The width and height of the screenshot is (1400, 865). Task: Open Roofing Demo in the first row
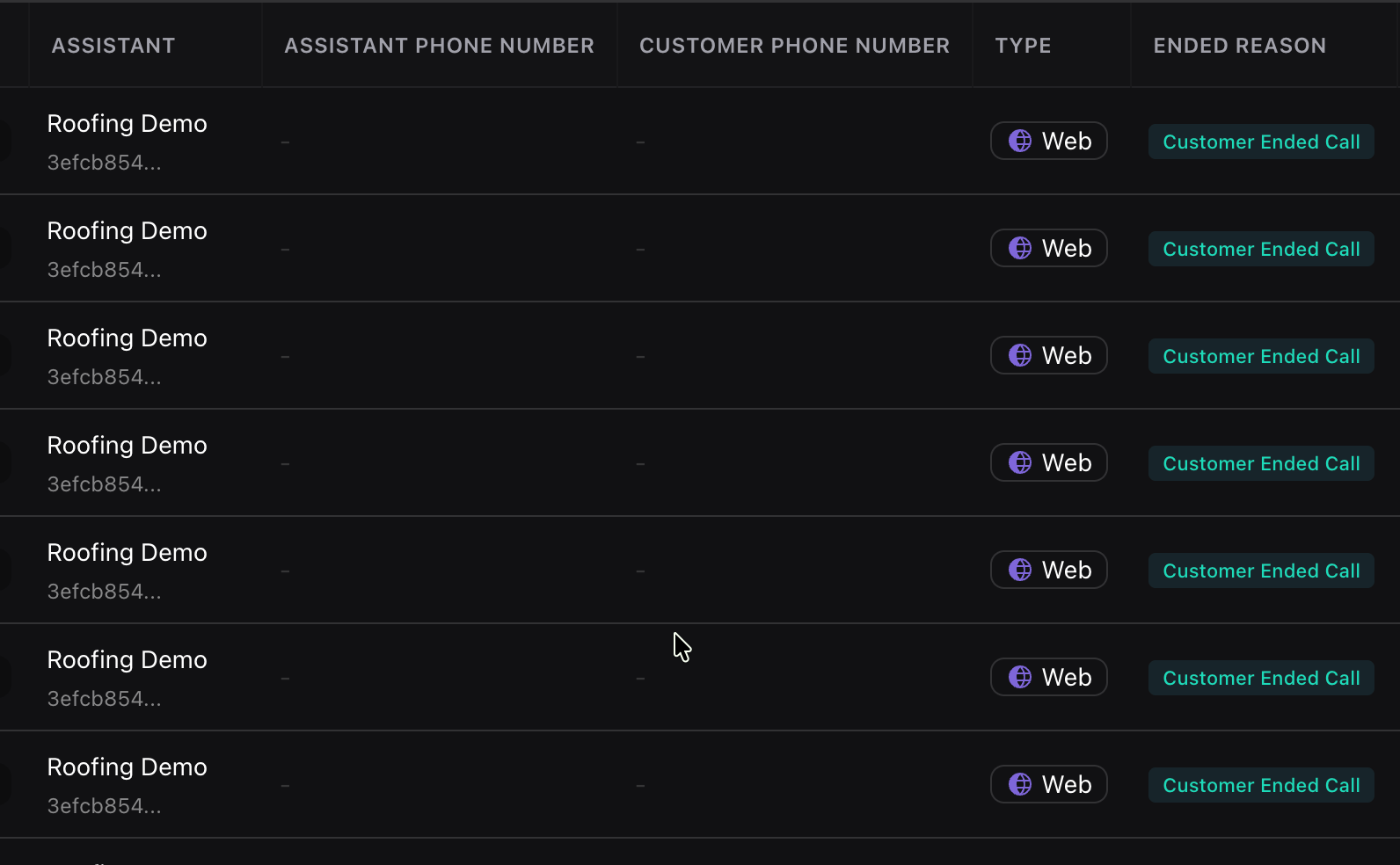[x=128, y=124]
